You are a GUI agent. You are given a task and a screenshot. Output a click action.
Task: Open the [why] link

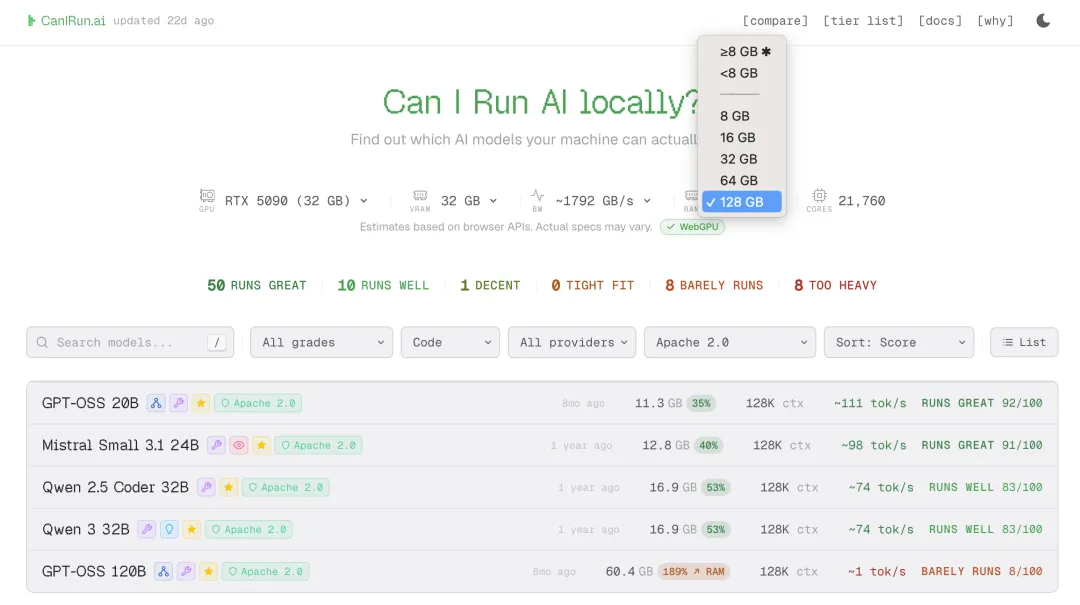click(995, 21)
